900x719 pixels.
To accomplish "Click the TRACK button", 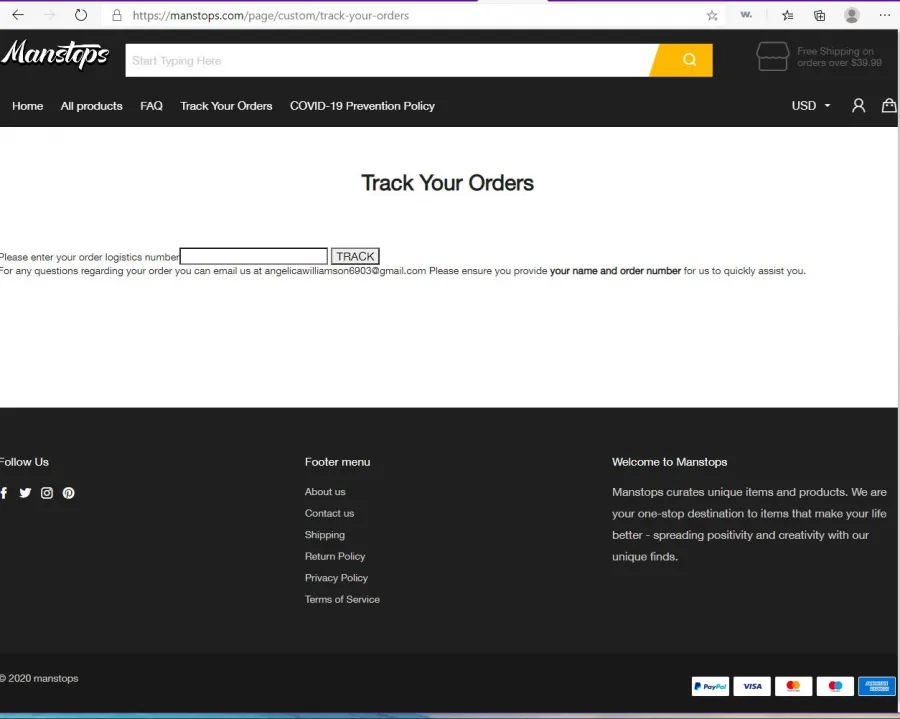I will (x=355, y=256).
